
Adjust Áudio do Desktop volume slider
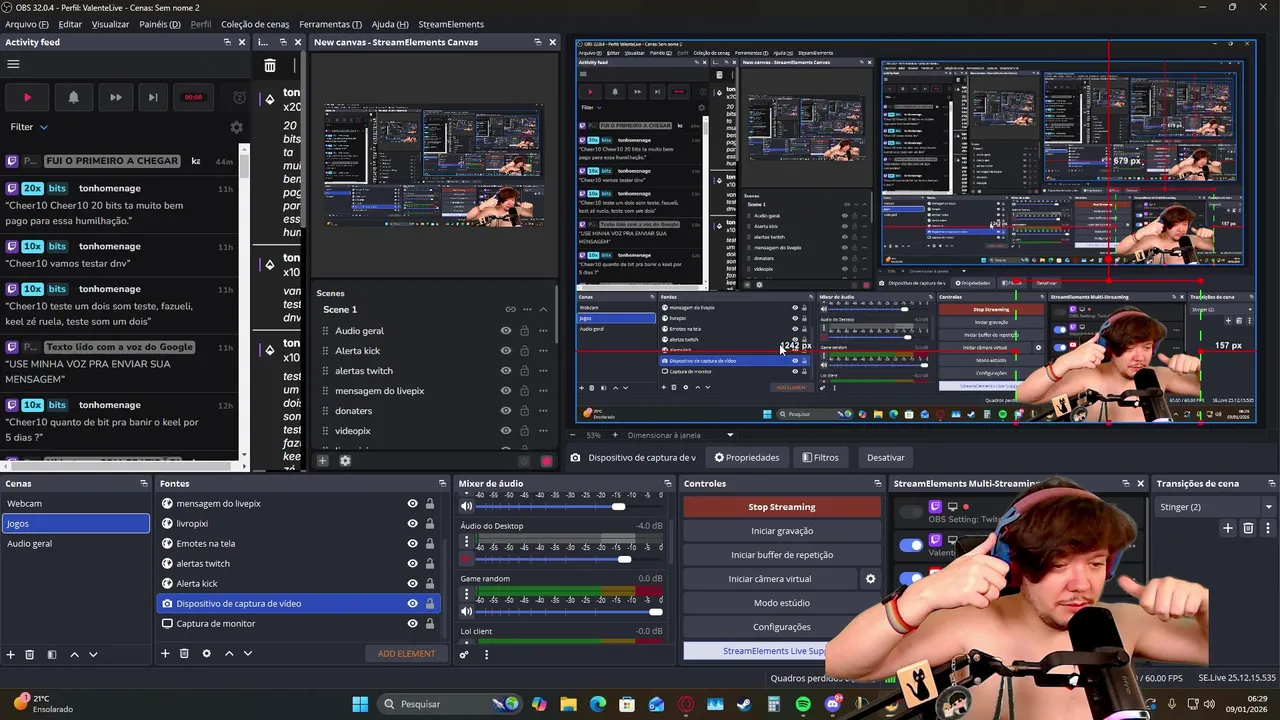tap(624, 559)
